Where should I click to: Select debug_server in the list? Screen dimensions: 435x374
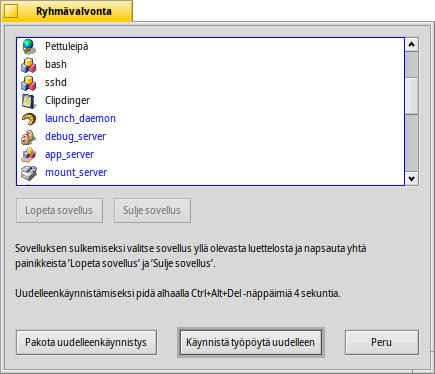click(210, 136)
